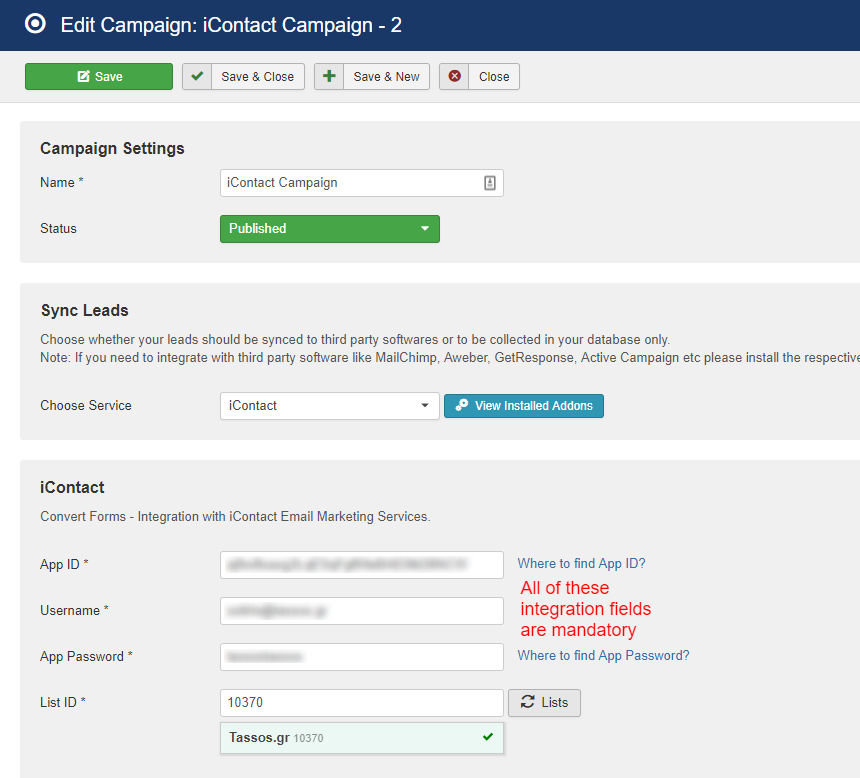860x778 pixels.
Task: Focus the Username input field
Action: point(361,611)
